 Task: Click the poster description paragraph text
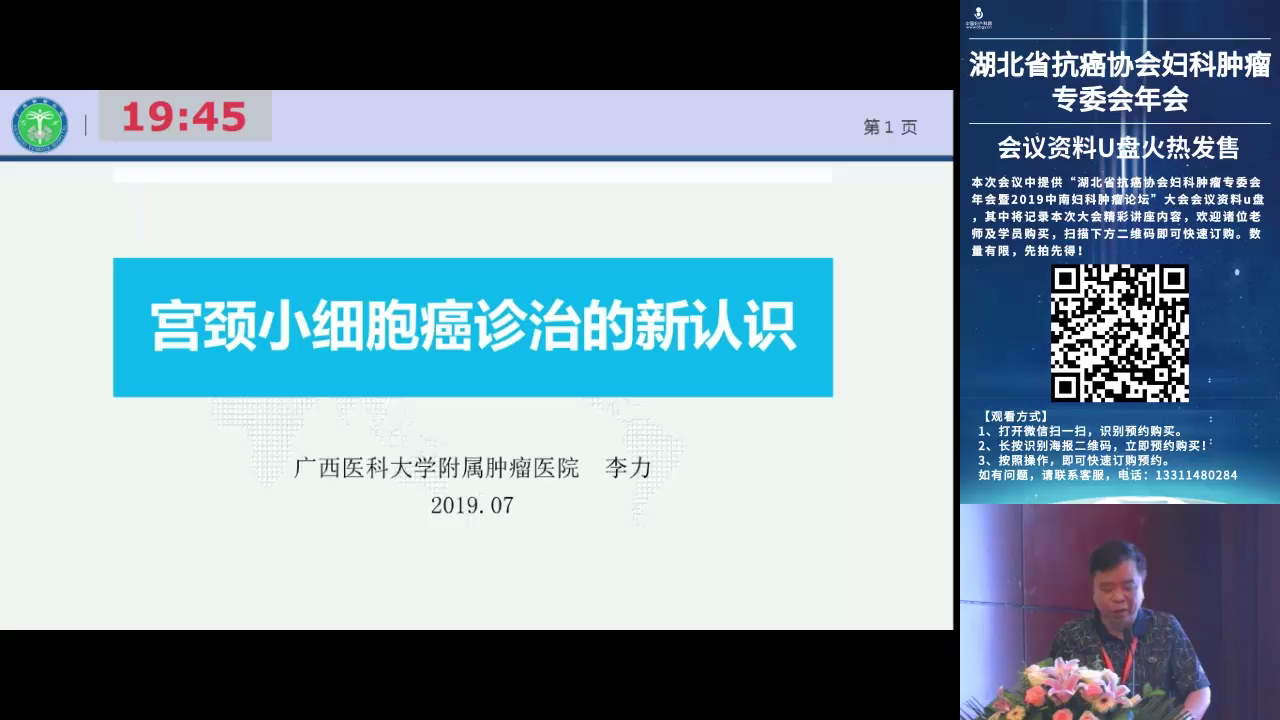[1119, 216]
